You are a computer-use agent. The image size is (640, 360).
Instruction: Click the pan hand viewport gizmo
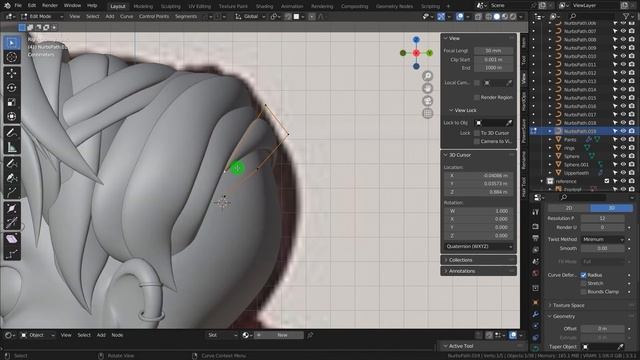pyautogui.click(x=427, y=88)
